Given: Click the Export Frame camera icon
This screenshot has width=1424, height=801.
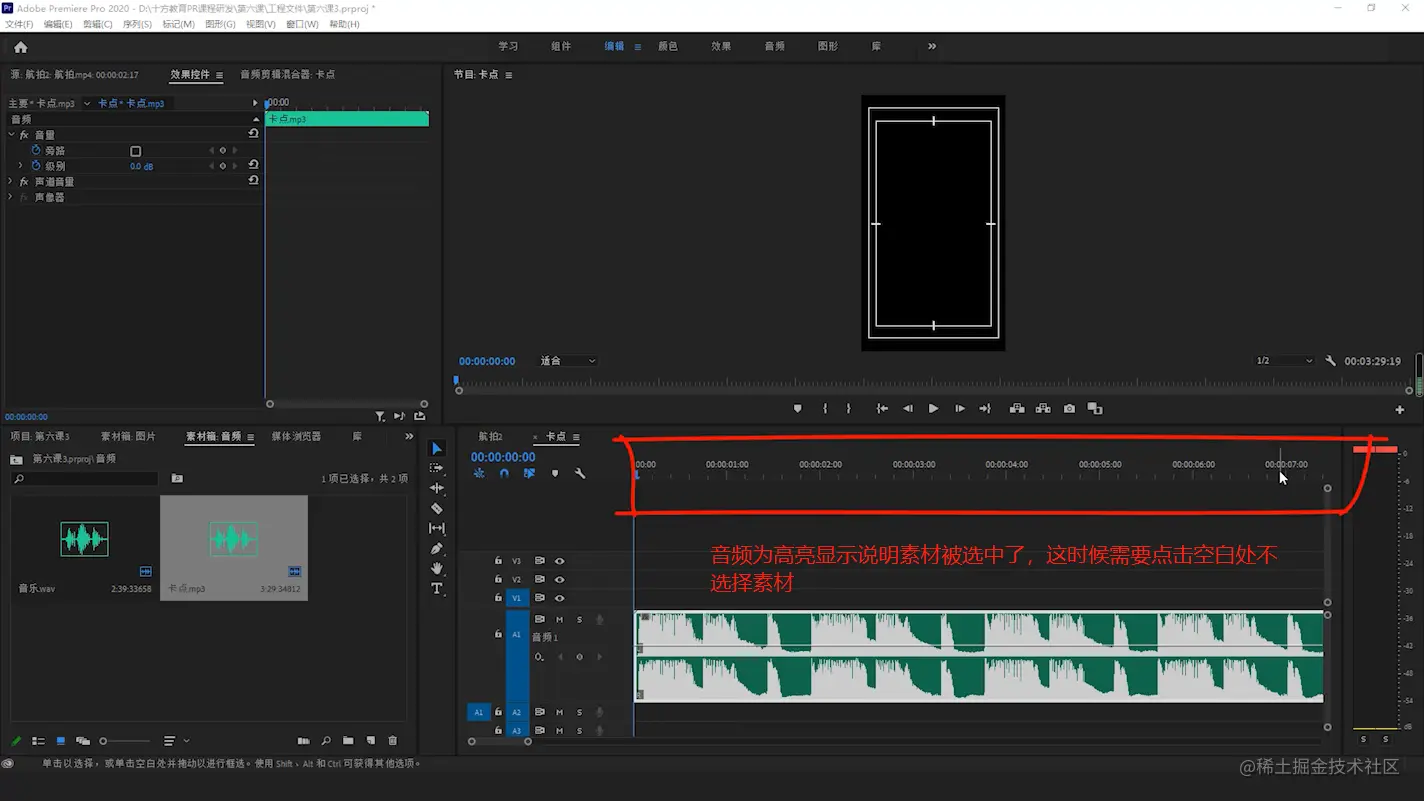Looking at the screenshot, I should coord(1069,409).
